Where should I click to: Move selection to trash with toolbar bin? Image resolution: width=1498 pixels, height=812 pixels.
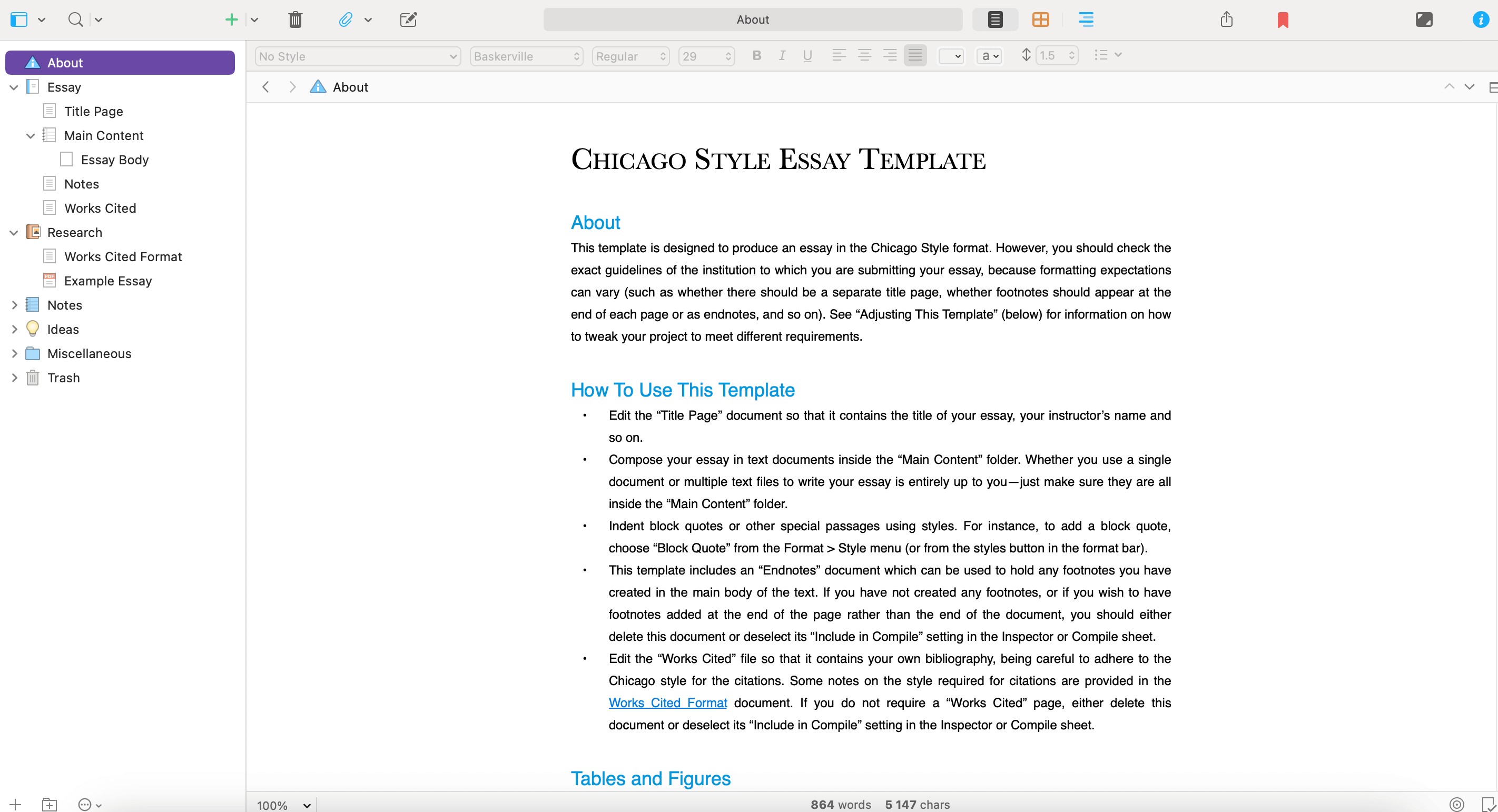(x=295, y=20)
